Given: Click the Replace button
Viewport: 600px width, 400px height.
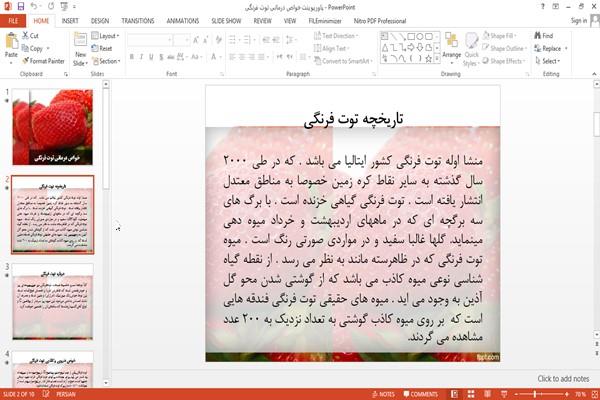Looking at the screenshot, I should pos(548,48).
